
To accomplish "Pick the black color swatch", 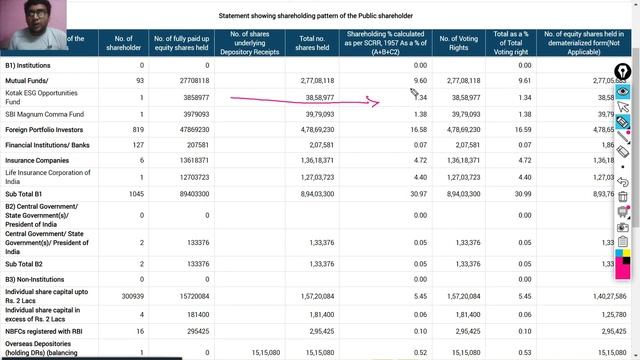I will tap(627, 261).
